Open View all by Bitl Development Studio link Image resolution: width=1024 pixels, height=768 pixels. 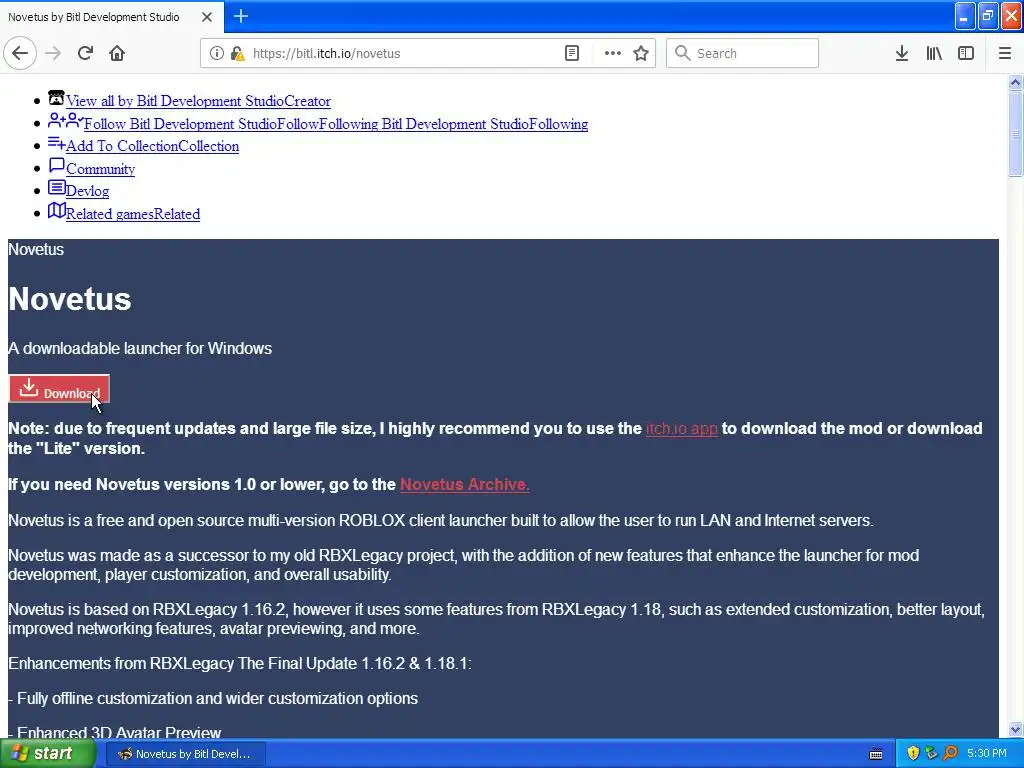pos(198,101)
